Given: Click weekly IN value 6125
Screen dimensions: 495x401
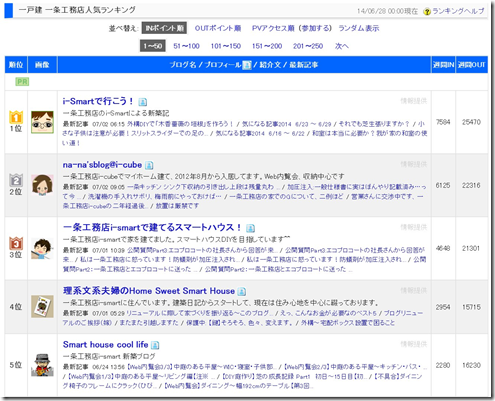Looking at the screenshot, I should (x=443, y=185).
